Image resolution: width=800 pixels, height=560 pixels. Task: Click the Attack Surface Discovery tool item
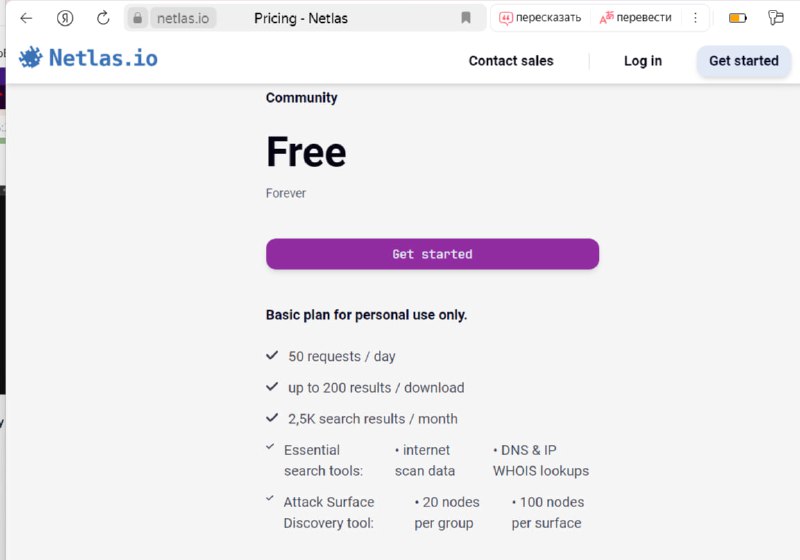pos(329,513)
